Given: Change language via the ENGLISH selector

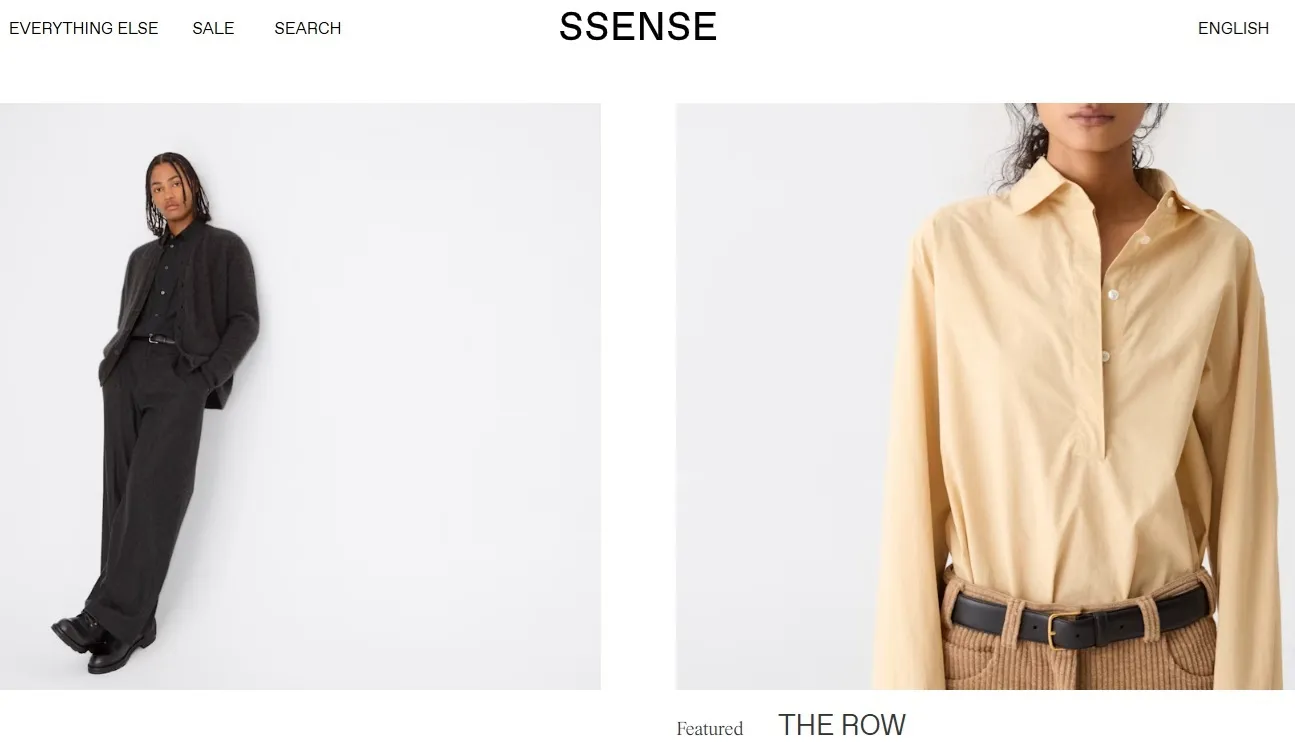Looking at the screenshot, I should click(1233, 28).
